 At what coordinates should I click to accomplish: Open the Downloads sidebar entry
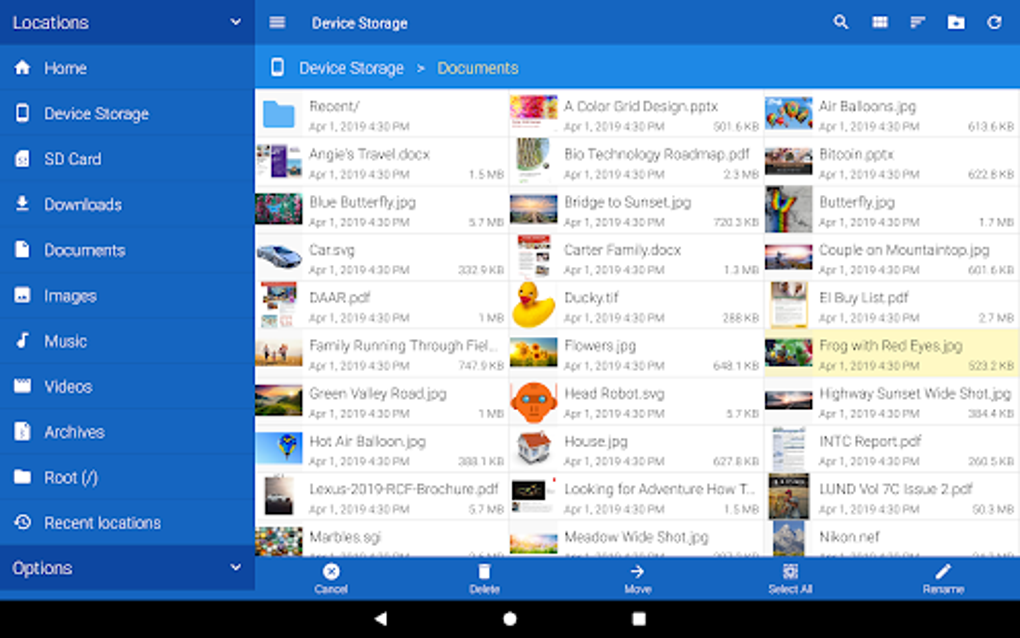click(83, 204)
